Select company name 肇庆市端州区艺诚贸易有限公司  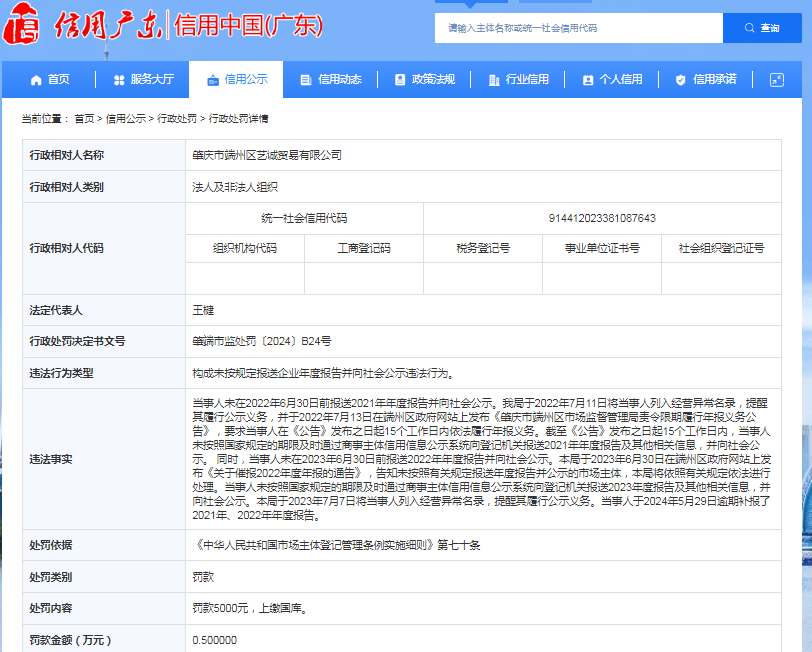[x=267, y=155]
